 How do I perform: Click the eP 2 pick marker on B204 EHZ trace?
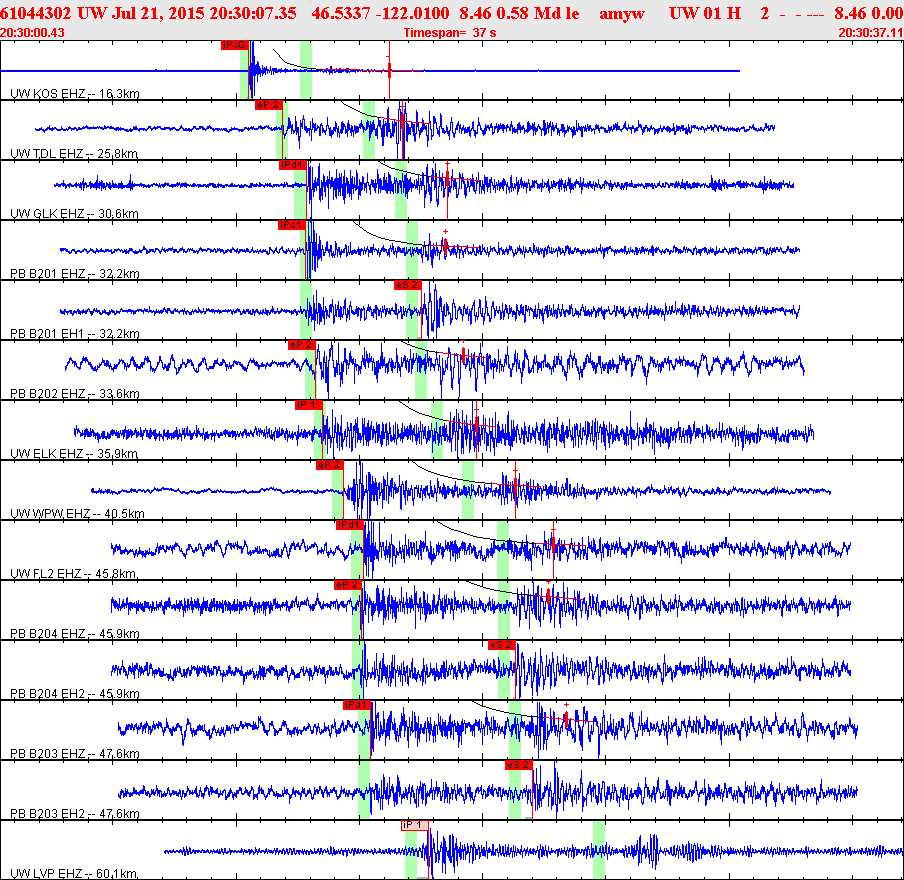(348, 585)
